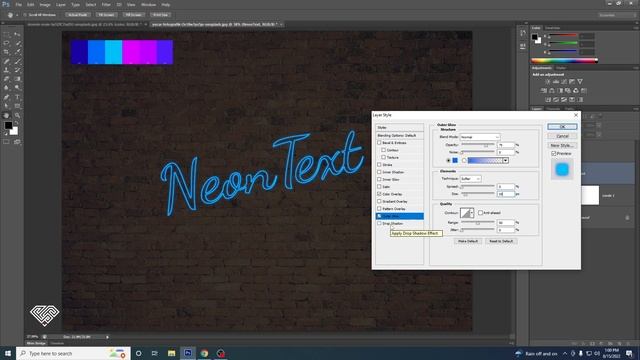Click Cancel in Layer Style dialog

[x=562, y=136]
